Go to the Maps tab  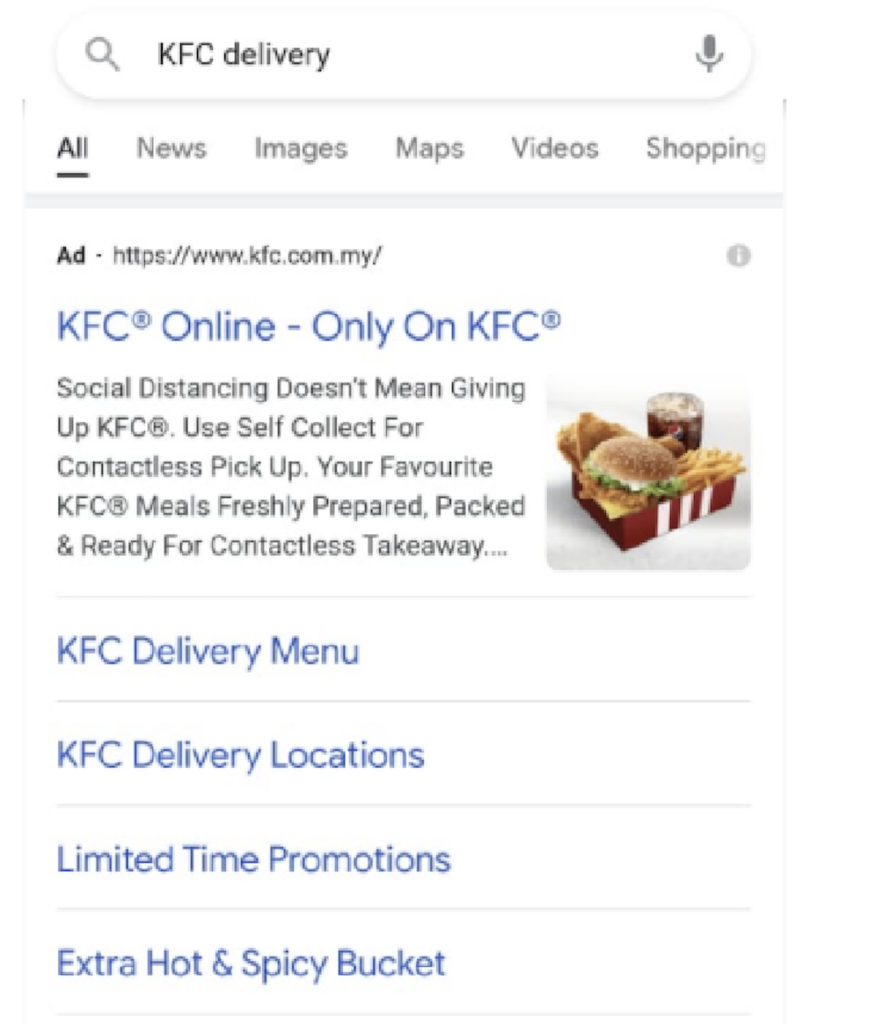[429, 149]
